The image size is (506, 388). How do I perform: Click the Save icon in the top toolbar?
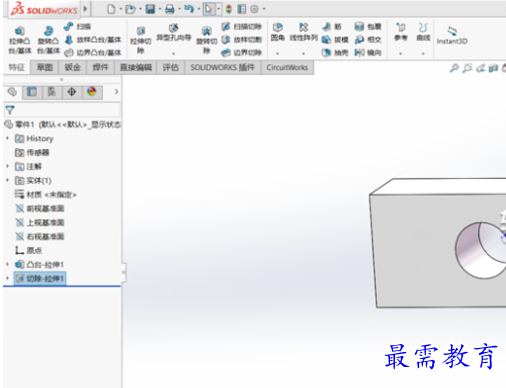pos(150,9)
